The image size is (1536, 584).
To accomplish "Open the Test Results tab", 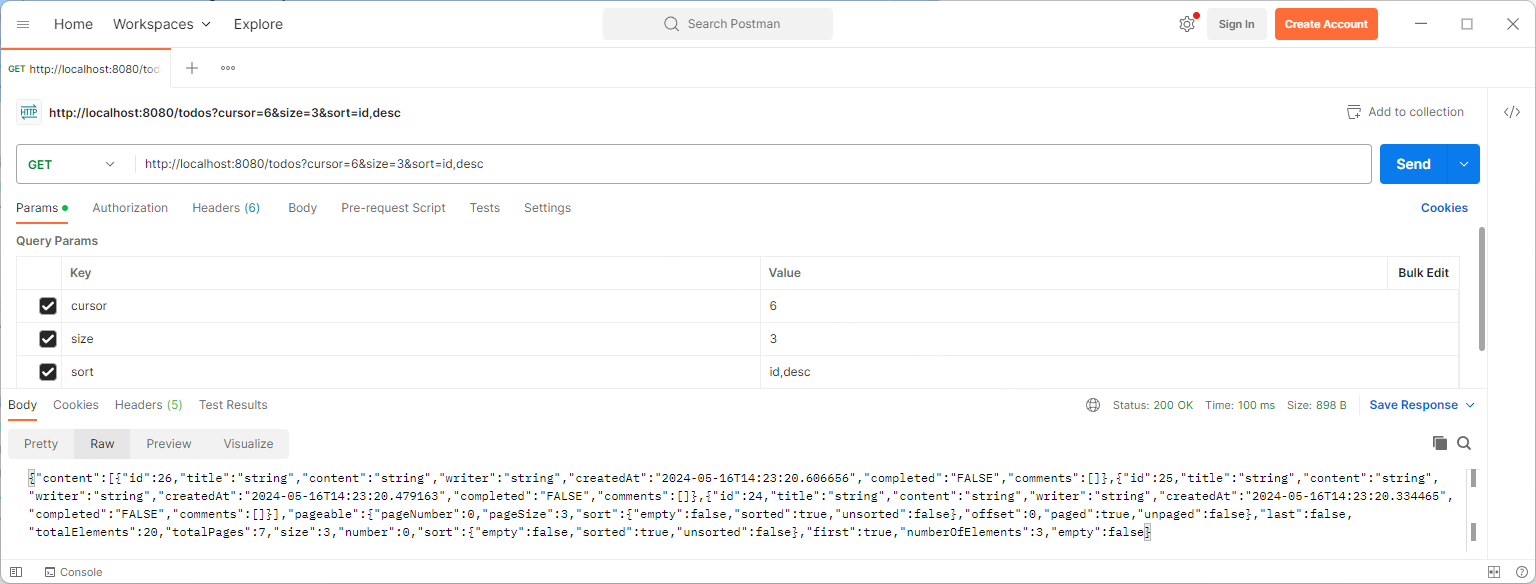I will (x=233, y=405).
